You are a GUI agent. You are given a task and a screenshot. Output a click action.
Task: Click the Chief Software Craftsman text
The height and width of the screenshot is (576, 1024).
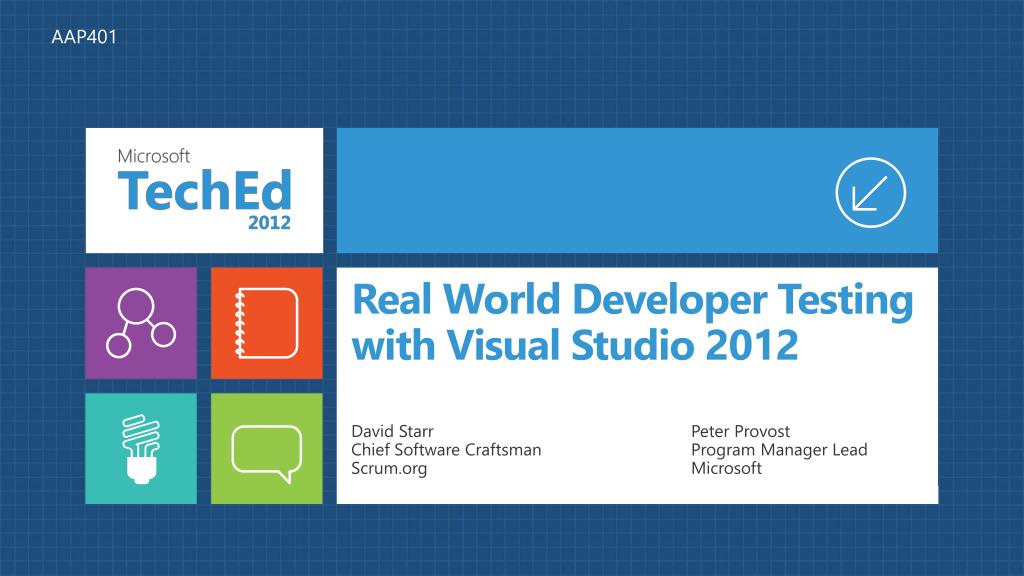tap(446, 449)
